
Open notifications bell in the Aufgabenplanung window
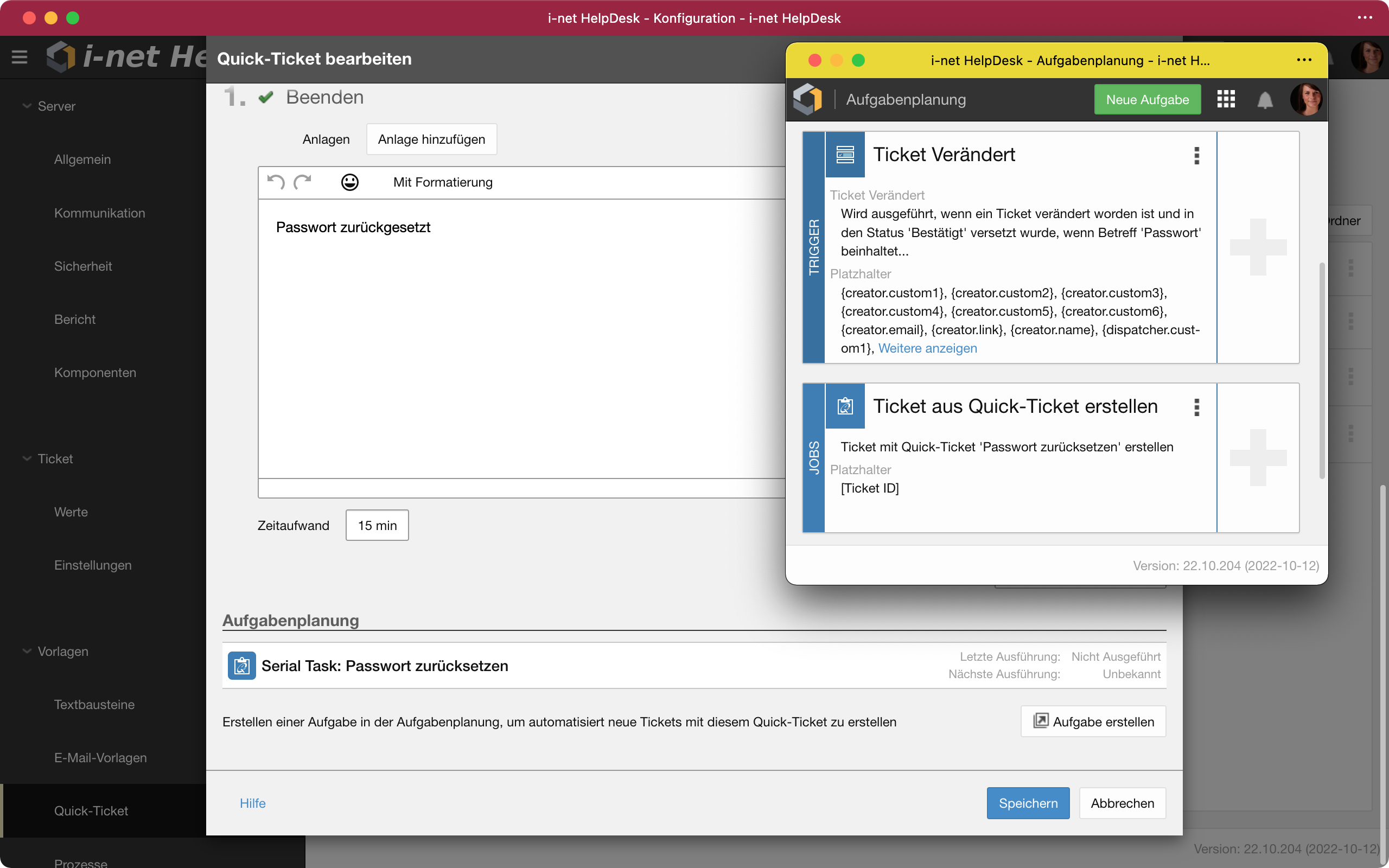pyautogui.click(x=1264, y=100)
